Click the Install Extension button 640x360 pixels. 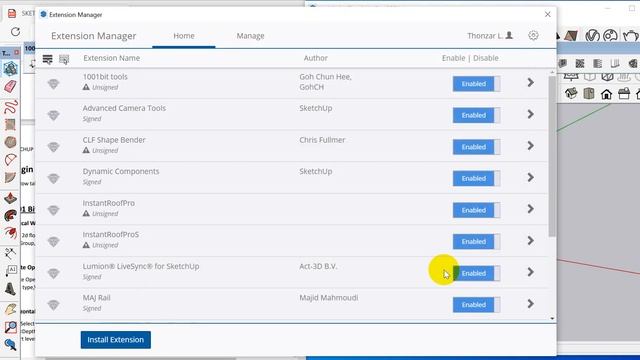[116, 340]
